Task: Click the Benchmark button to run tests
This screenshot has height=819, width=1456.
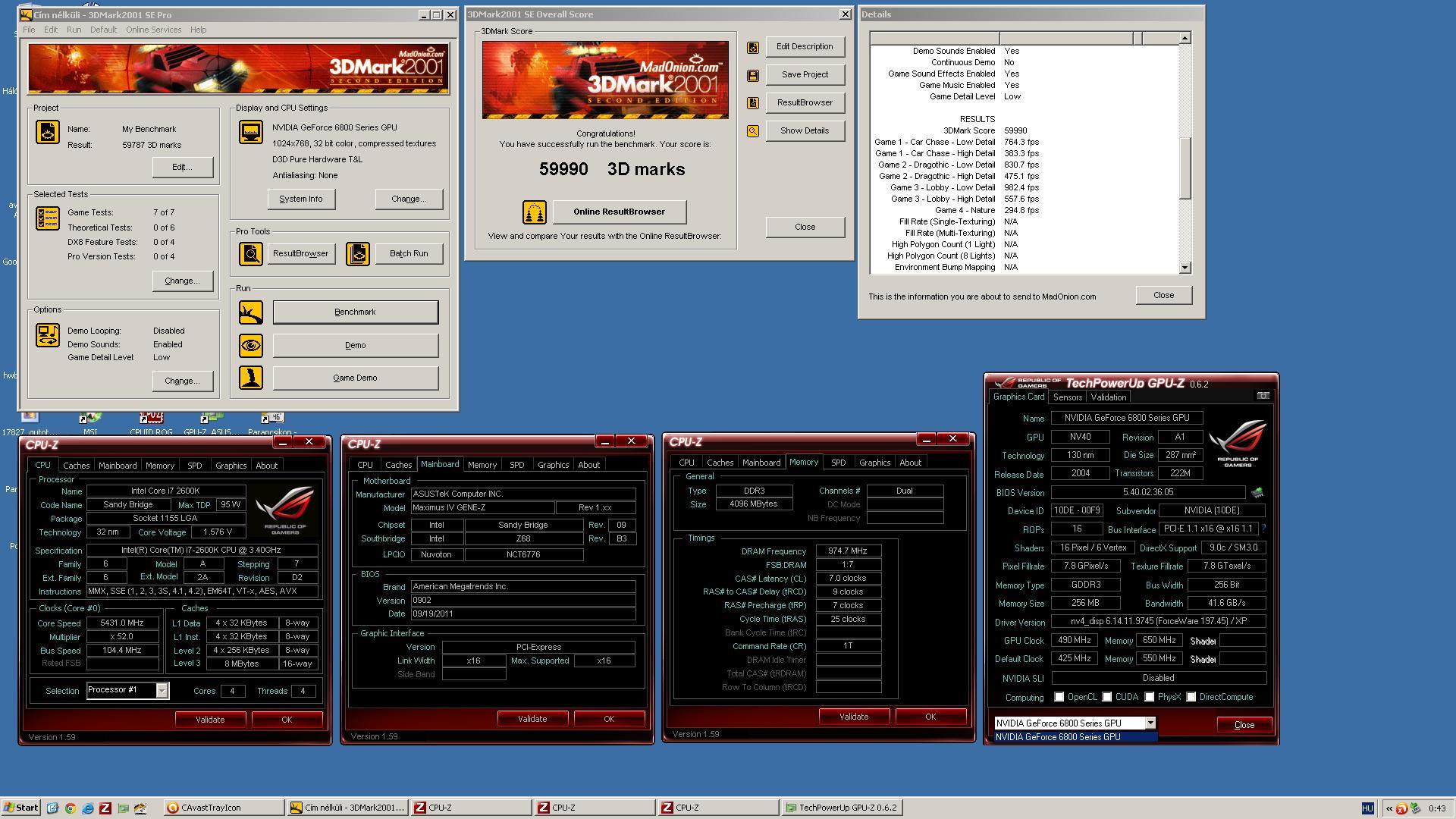Action: [x=355, y=312]
